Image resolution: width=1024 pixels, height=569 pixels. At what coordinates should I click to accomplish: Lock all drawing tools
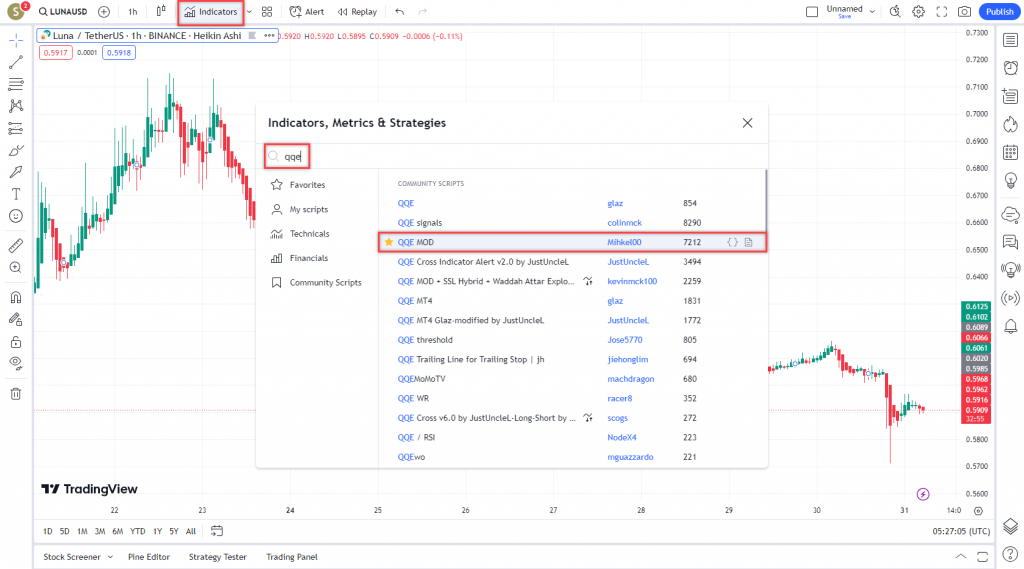(x=16, y=342)
